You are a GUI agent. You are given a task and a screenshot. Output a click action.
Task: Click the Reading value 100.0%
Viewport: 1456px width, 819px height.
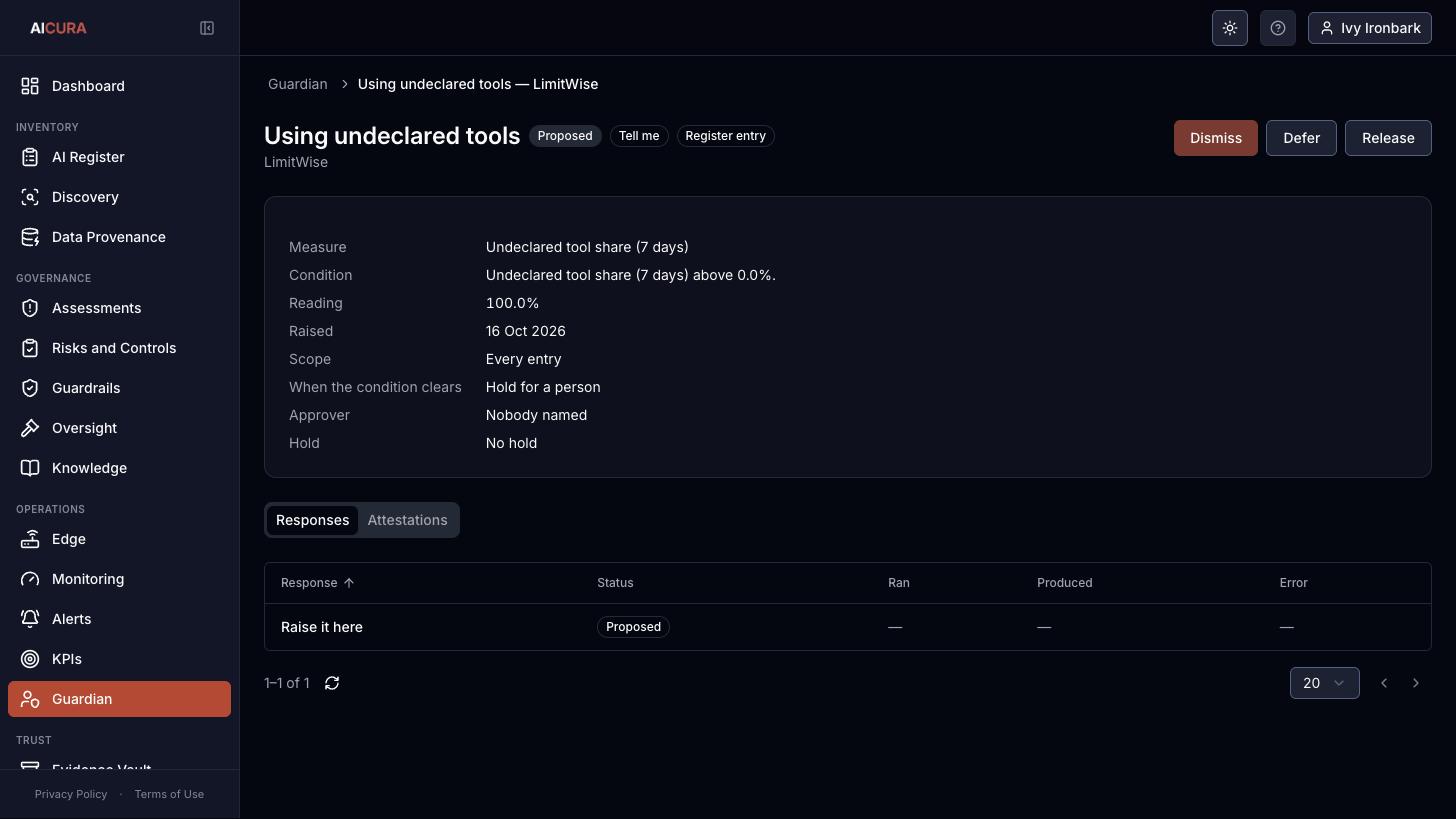point(512,303)
